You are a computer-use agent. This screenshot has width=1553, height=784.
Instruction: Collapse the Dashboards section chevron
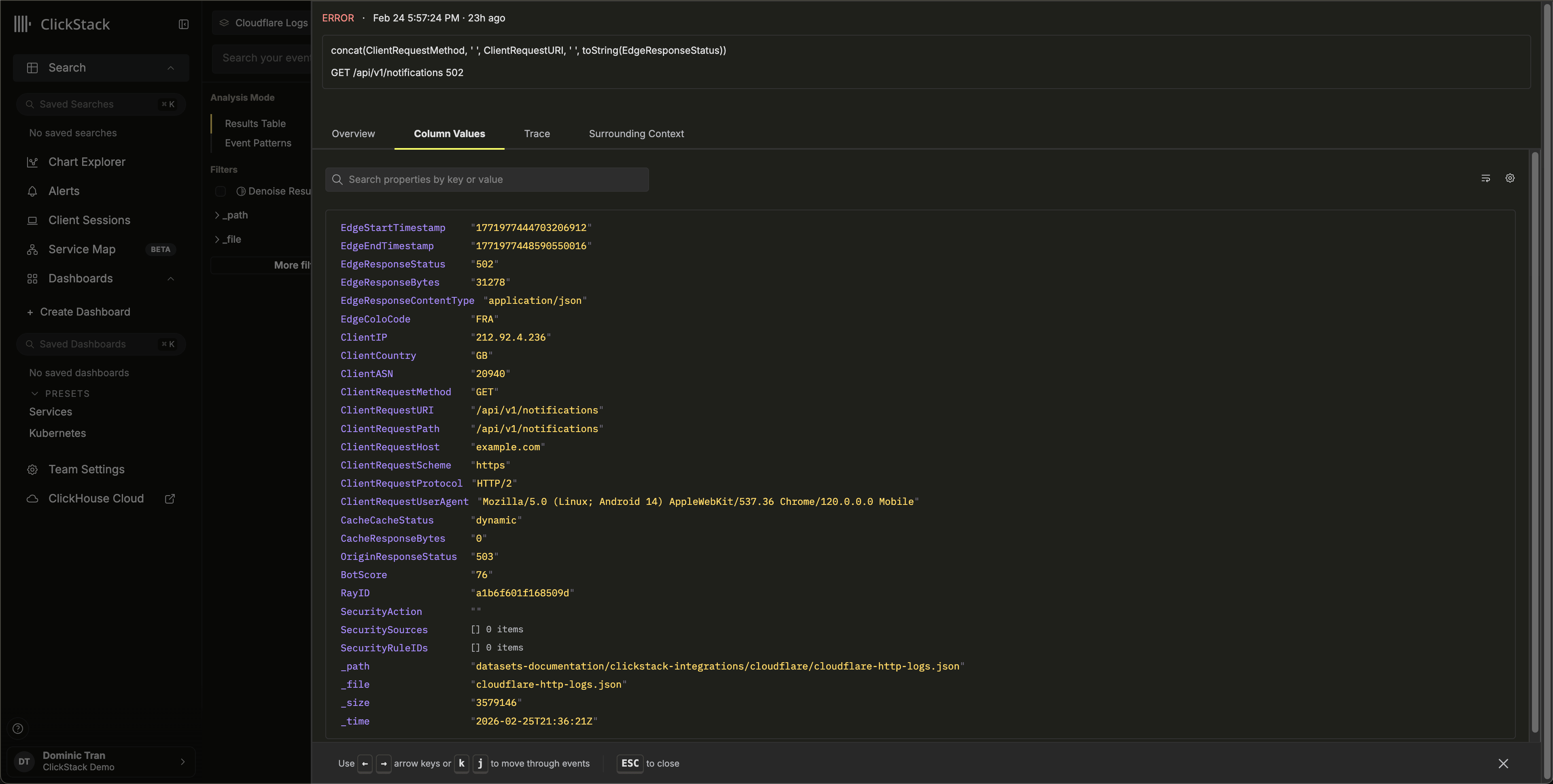[171, 278]
